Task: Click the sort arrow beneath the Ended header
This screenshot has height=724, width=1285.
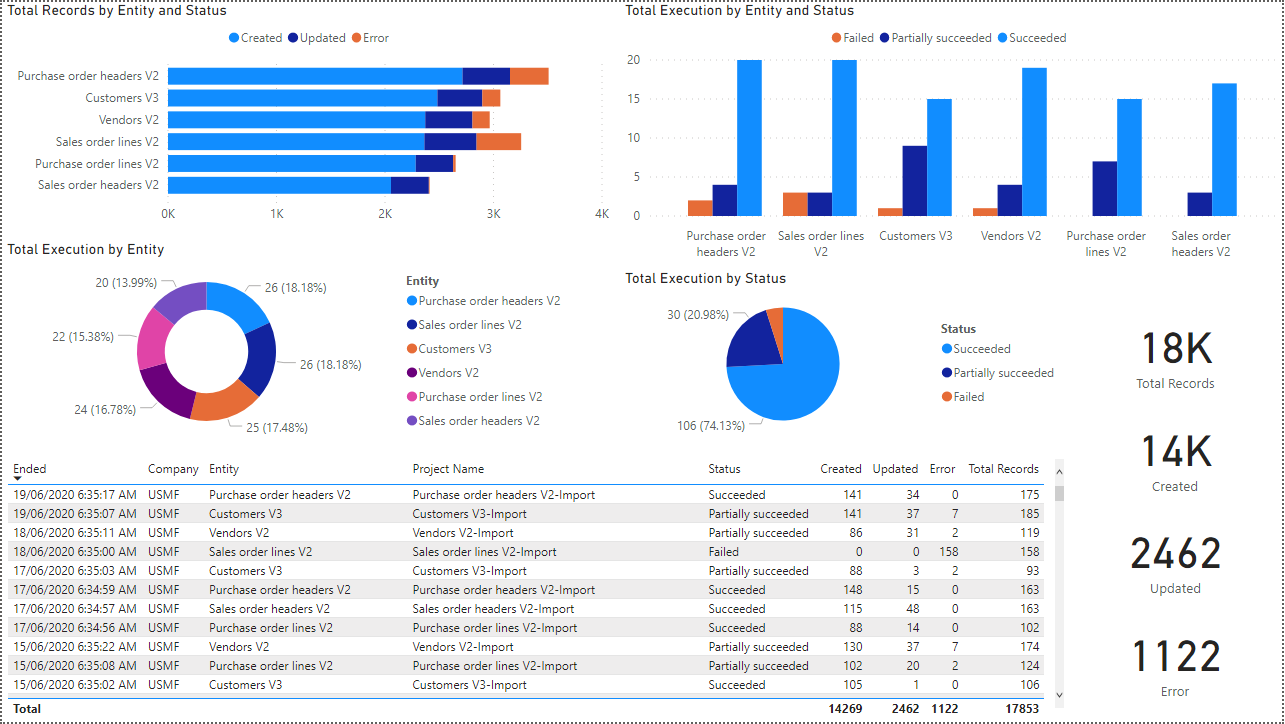Action: (x=18, y=481)
